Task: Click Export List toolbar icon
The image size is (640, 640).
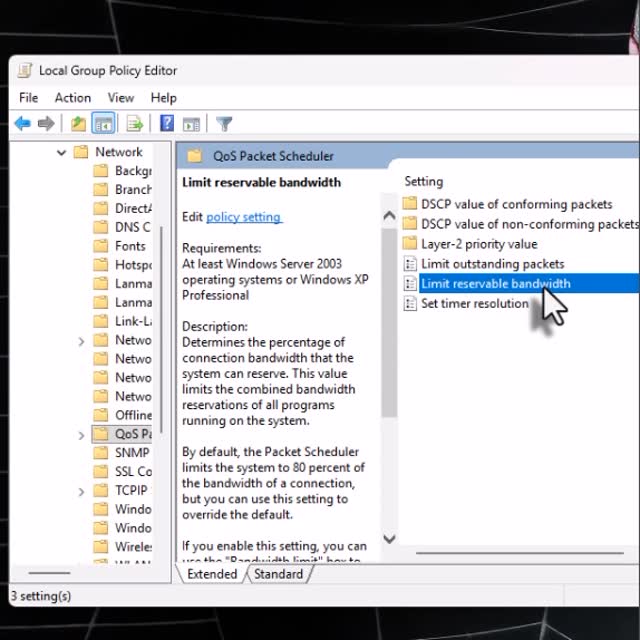Action: [135, 123]
